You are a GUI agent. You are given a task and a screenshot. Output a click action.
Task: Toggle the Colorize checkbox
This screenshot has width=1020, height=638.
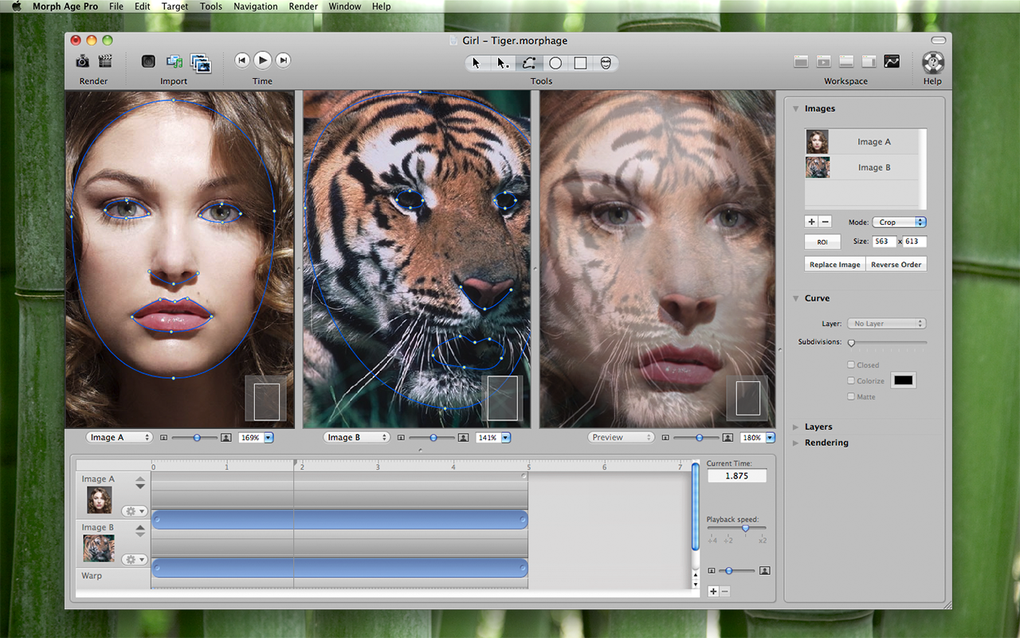pyautogui.click(x=851, y=381)
